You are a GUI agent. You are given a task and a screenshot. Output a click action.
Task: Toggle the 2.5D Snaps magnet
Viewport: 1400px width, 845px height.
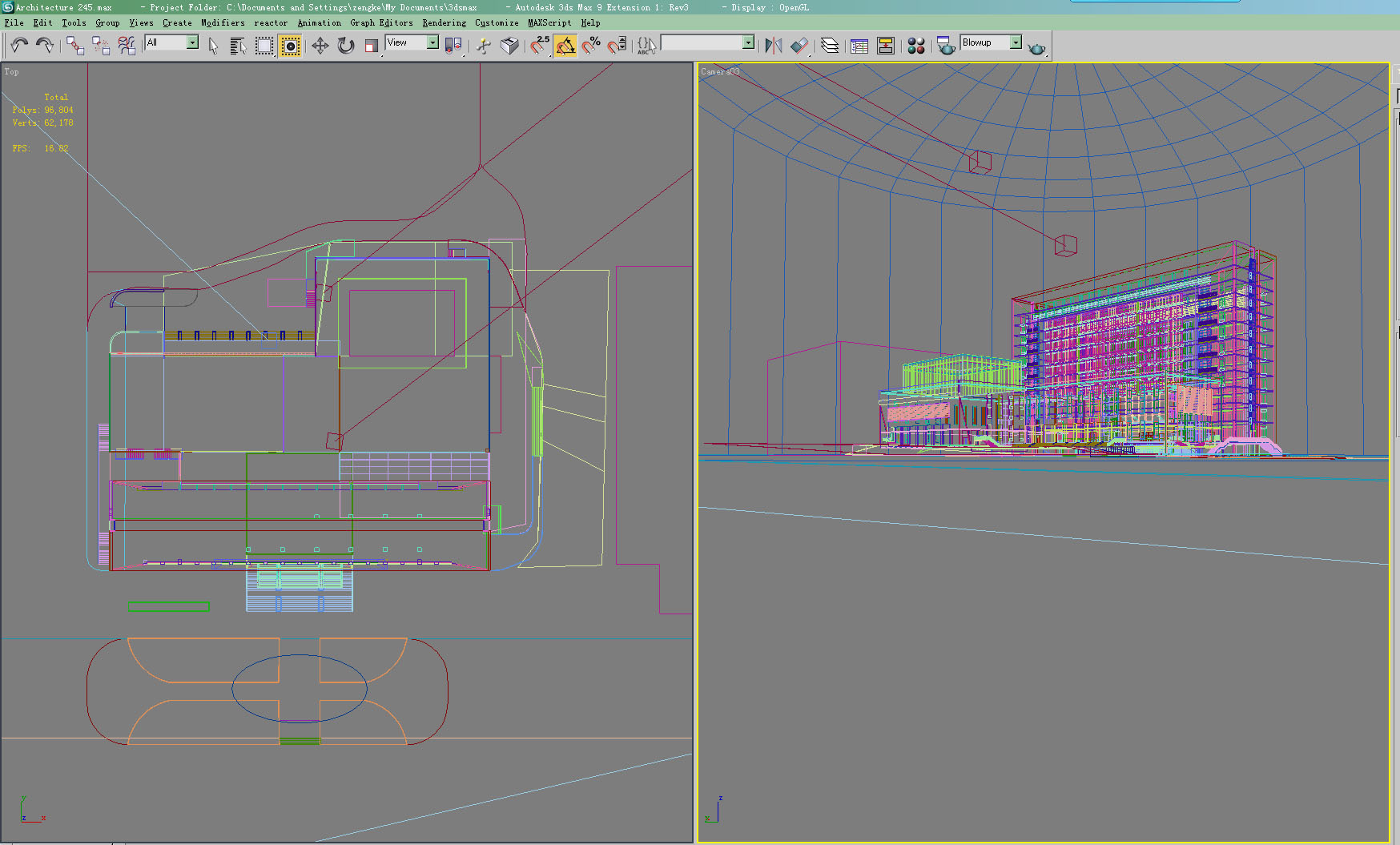tap(540, 46)
